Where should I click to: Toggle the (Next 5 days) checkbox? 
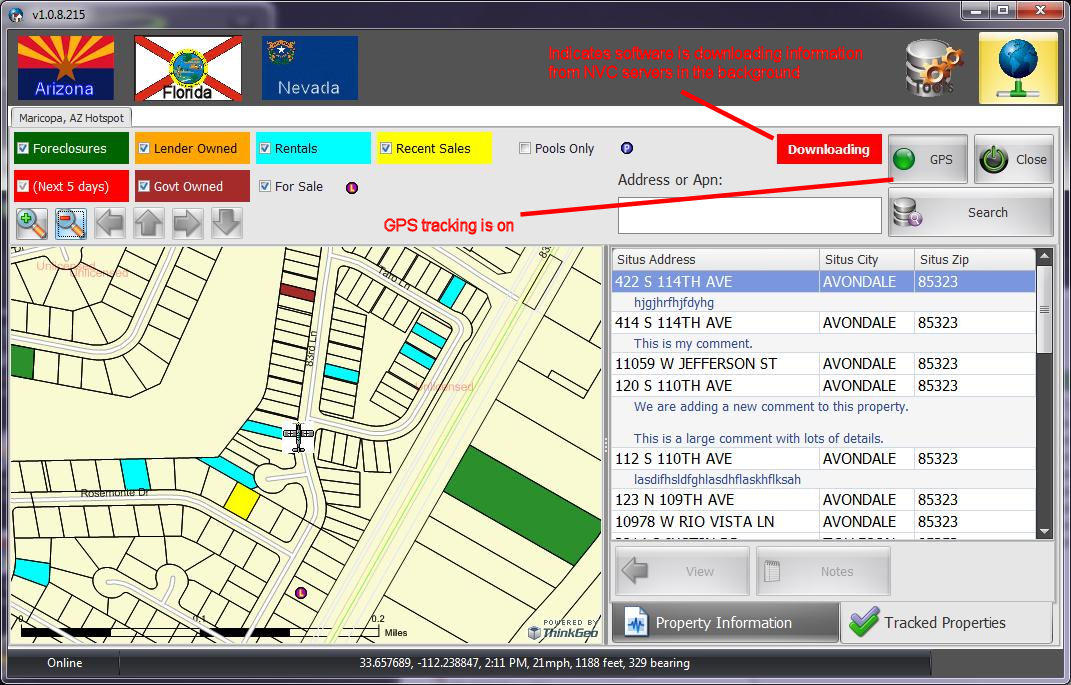pos(23,186)
